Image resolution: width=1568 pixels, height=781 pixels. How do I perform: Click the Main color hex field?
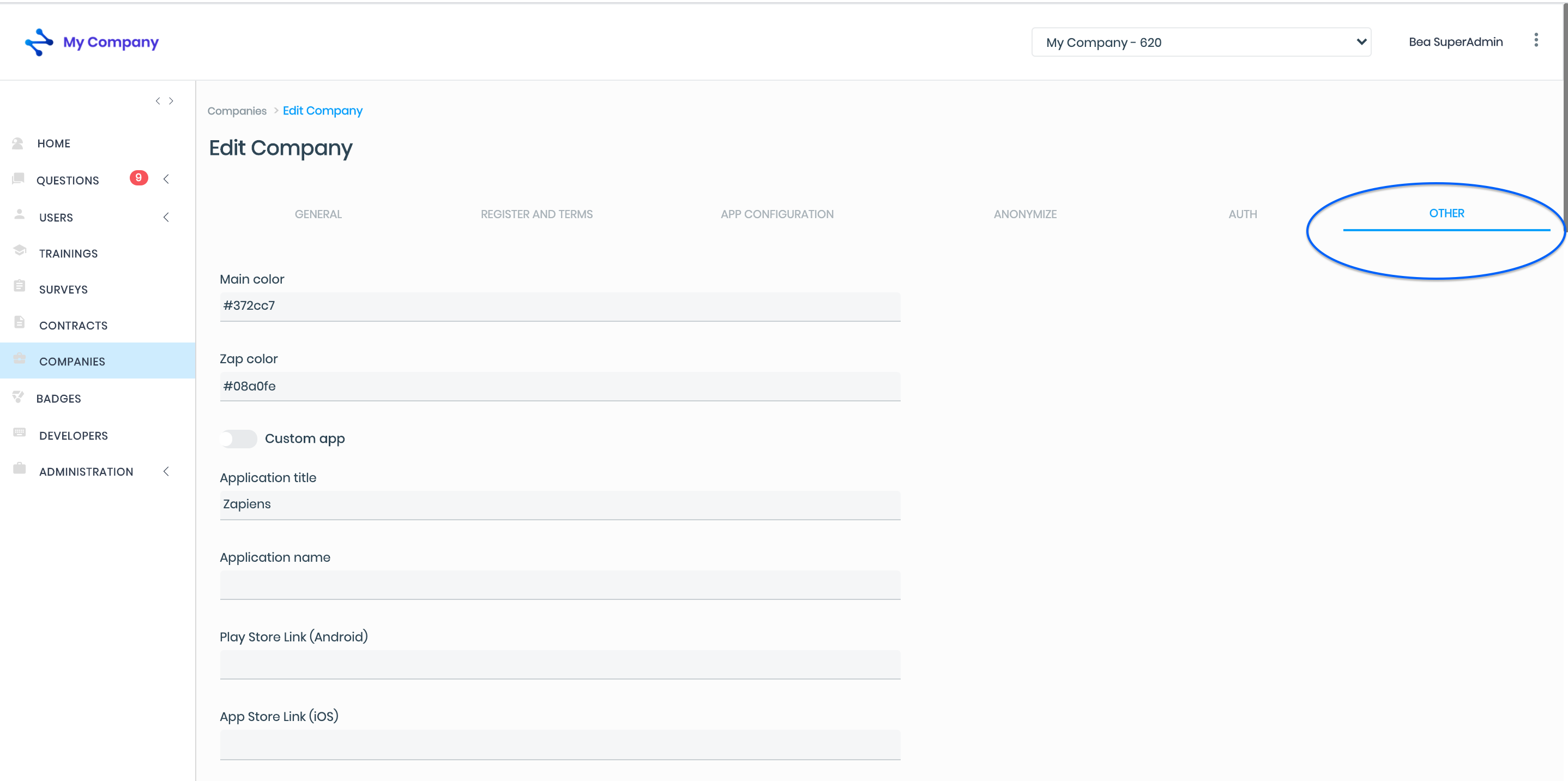coord(559,306)
